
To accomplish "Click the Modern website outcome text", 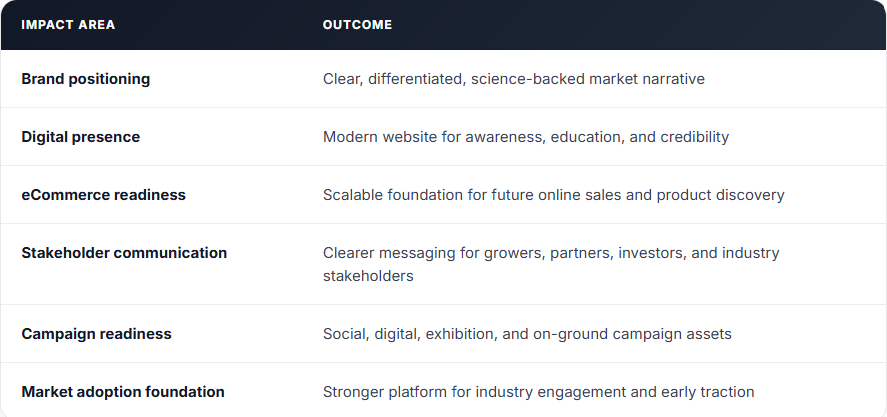I will [526, 137].
